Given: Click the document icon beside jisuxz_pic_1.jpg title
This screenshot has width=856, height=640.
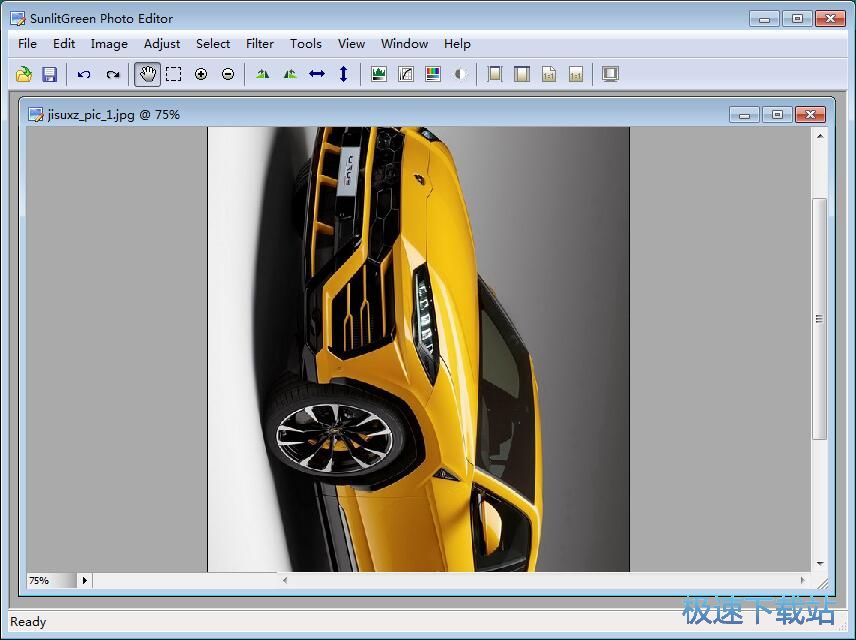Looking at the screenshot, I should click(36, 115).
